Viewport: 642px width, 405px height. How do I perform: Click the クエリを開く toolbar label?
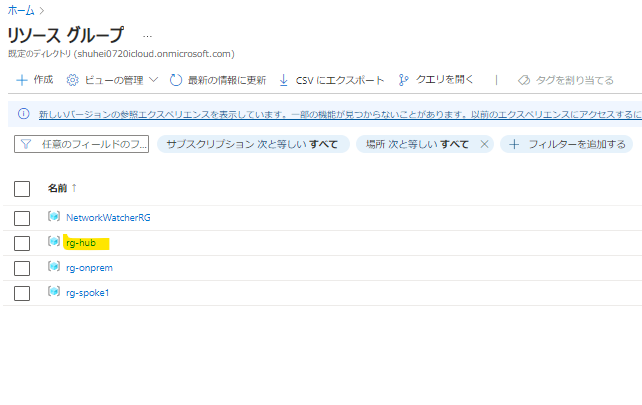445,79
